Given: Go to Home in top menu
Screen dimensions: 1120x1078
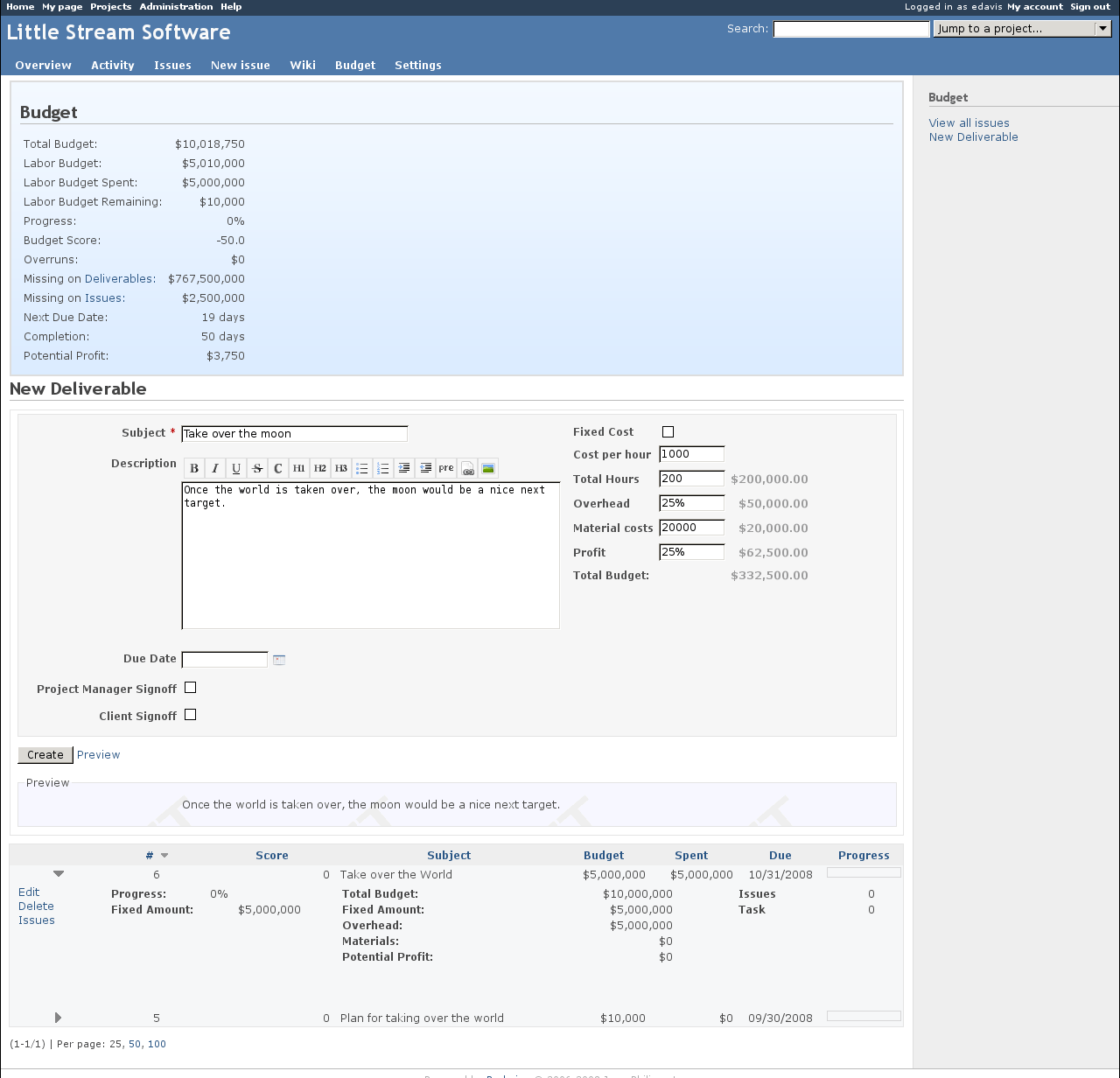Looking at the screenshot, I should pyautogui.click(x=20, y=7).
